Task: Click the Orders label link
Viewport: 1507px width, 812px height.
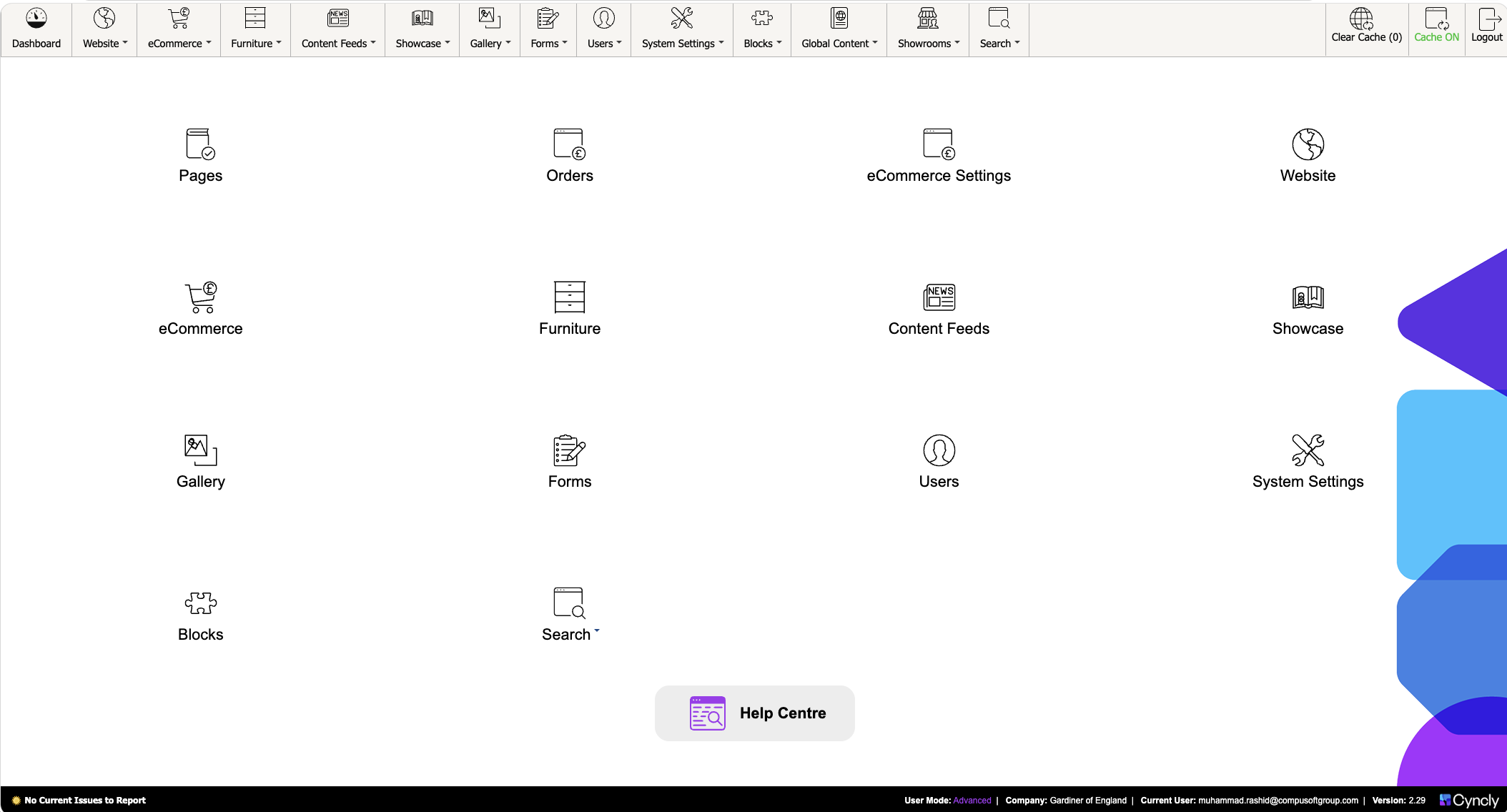Action: point(570,176)
